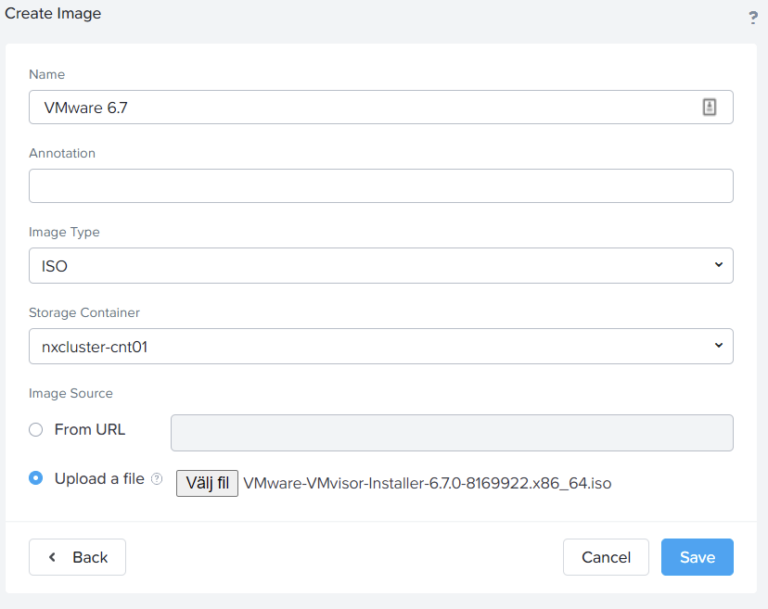Click the selected file name VMware-VMvisor-Installer iso
This screenshot has width=768, height=609.
click(x=427, y=484)
